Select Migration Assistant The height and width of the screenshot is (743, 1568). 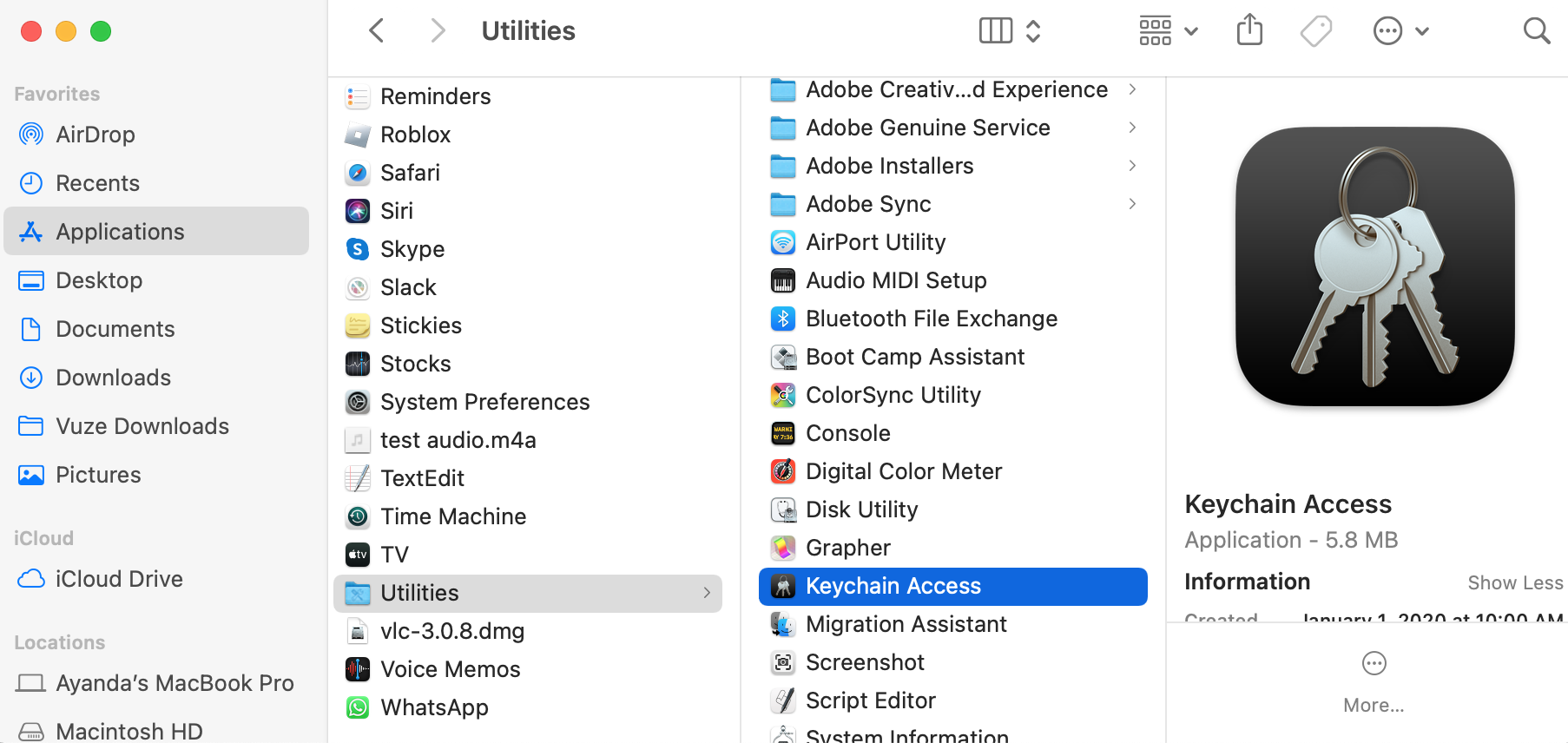953,624
